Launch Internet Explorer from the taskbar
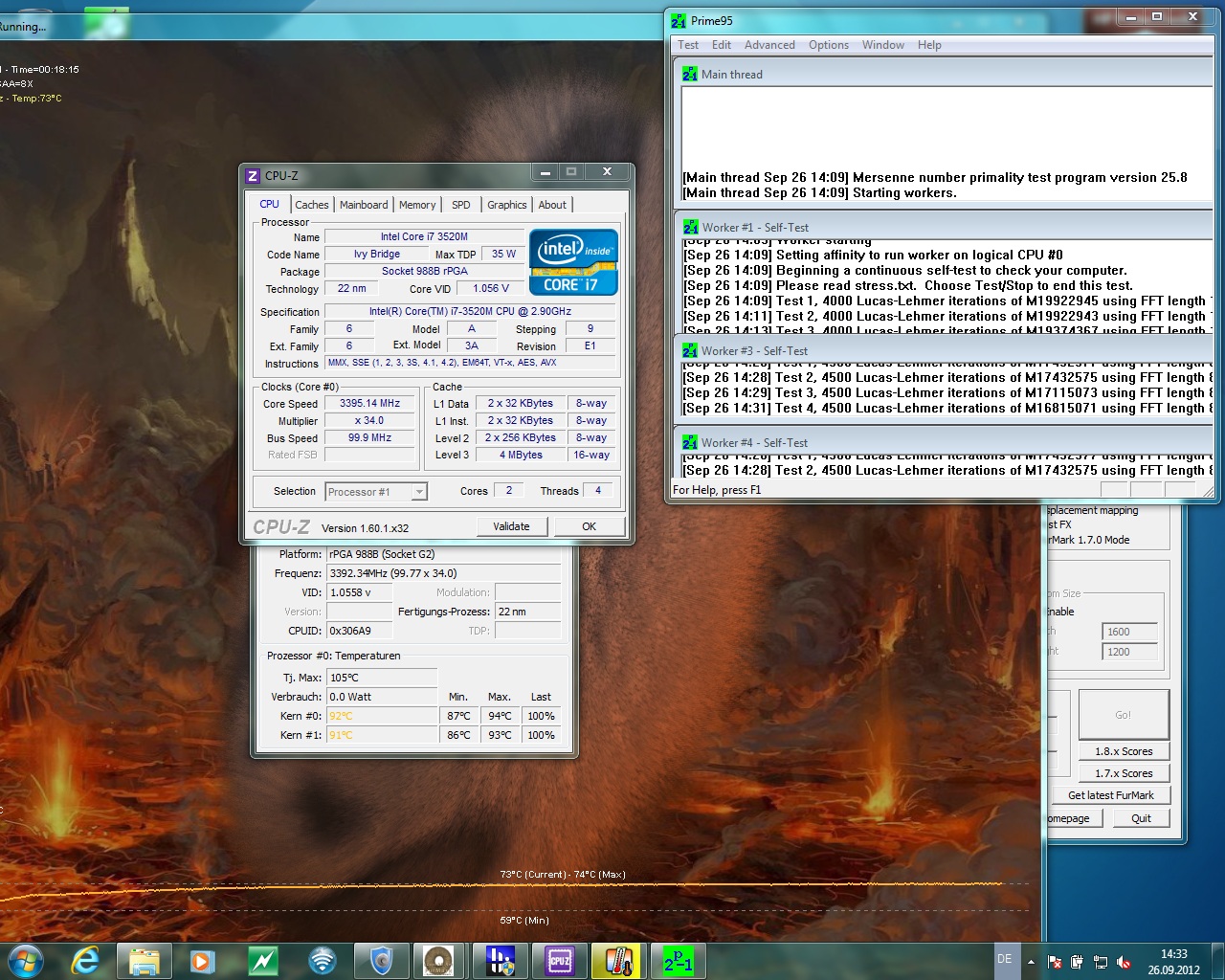 click(x=86, y=960)
